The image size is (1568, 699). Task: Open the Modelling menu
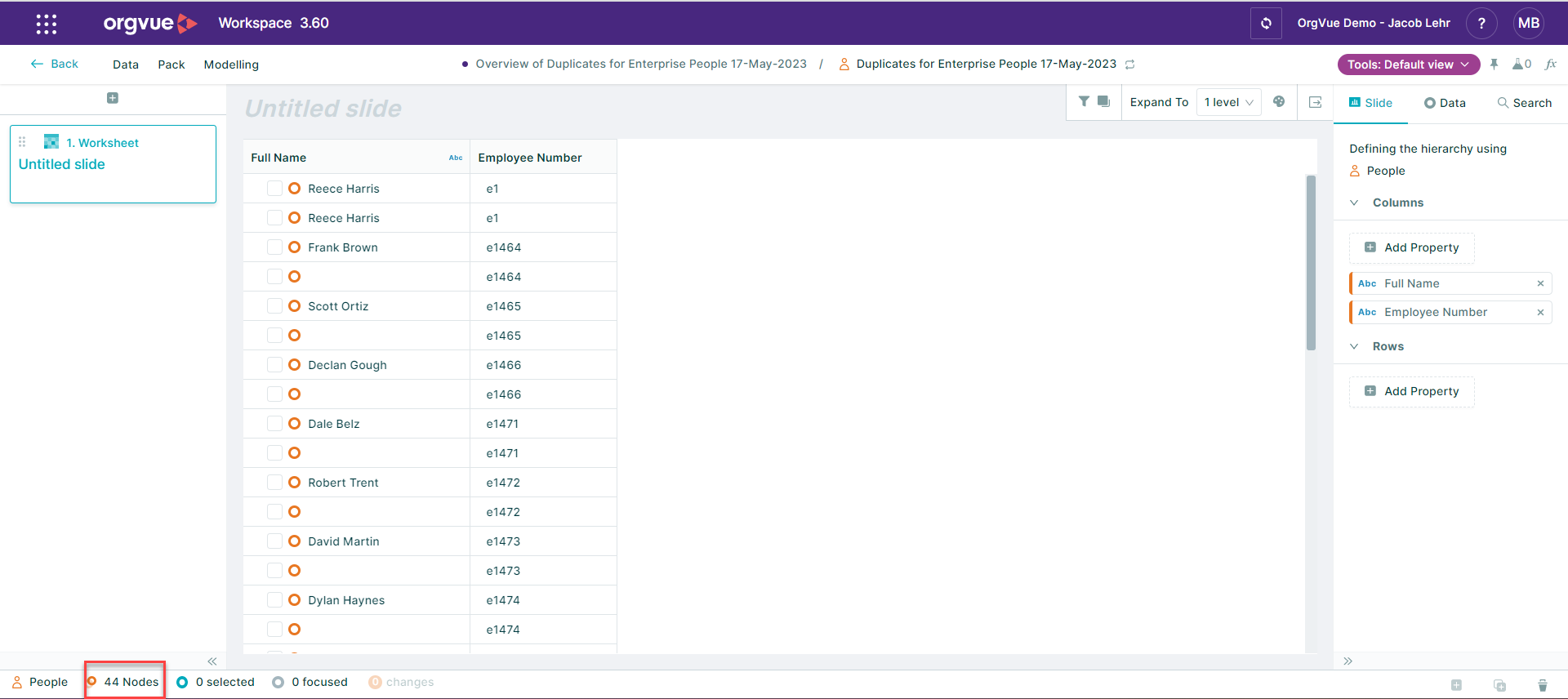point(231,65)
